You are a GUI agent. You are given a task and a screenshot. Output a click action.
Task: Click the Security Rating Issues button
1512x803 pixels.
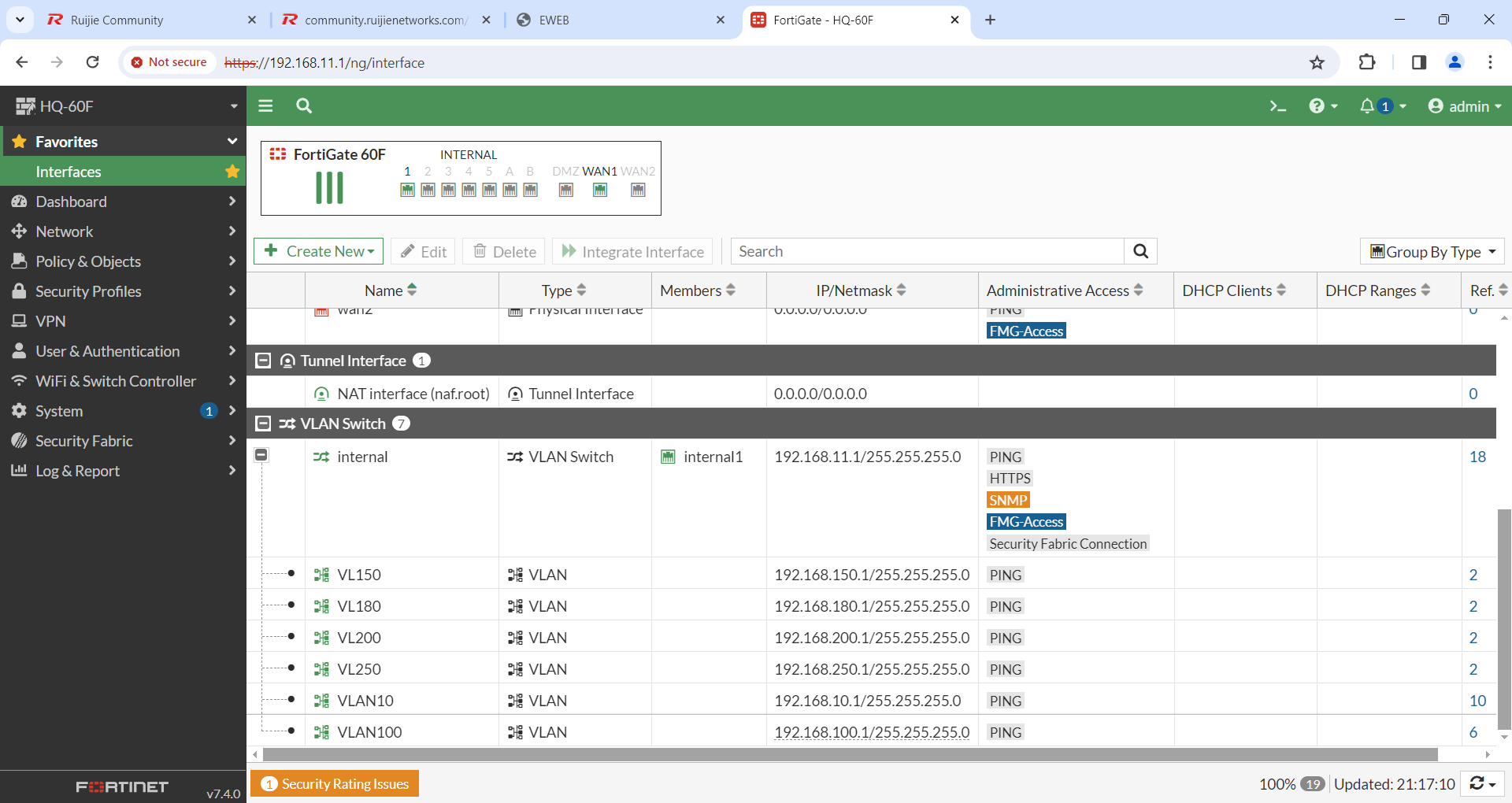click(335, 784)
